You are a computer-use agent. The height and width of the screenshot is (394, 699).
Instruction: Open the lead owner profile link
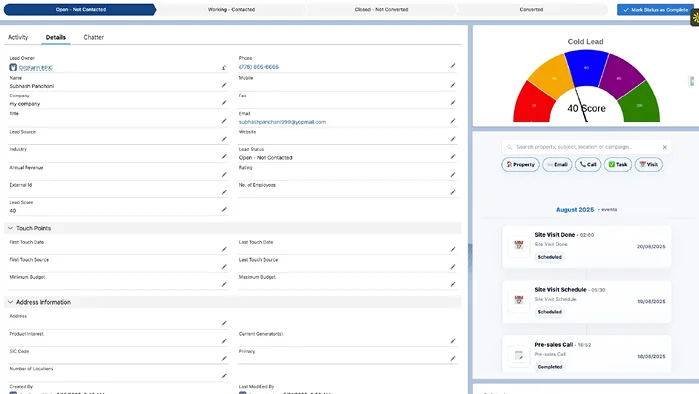point(36,68)
